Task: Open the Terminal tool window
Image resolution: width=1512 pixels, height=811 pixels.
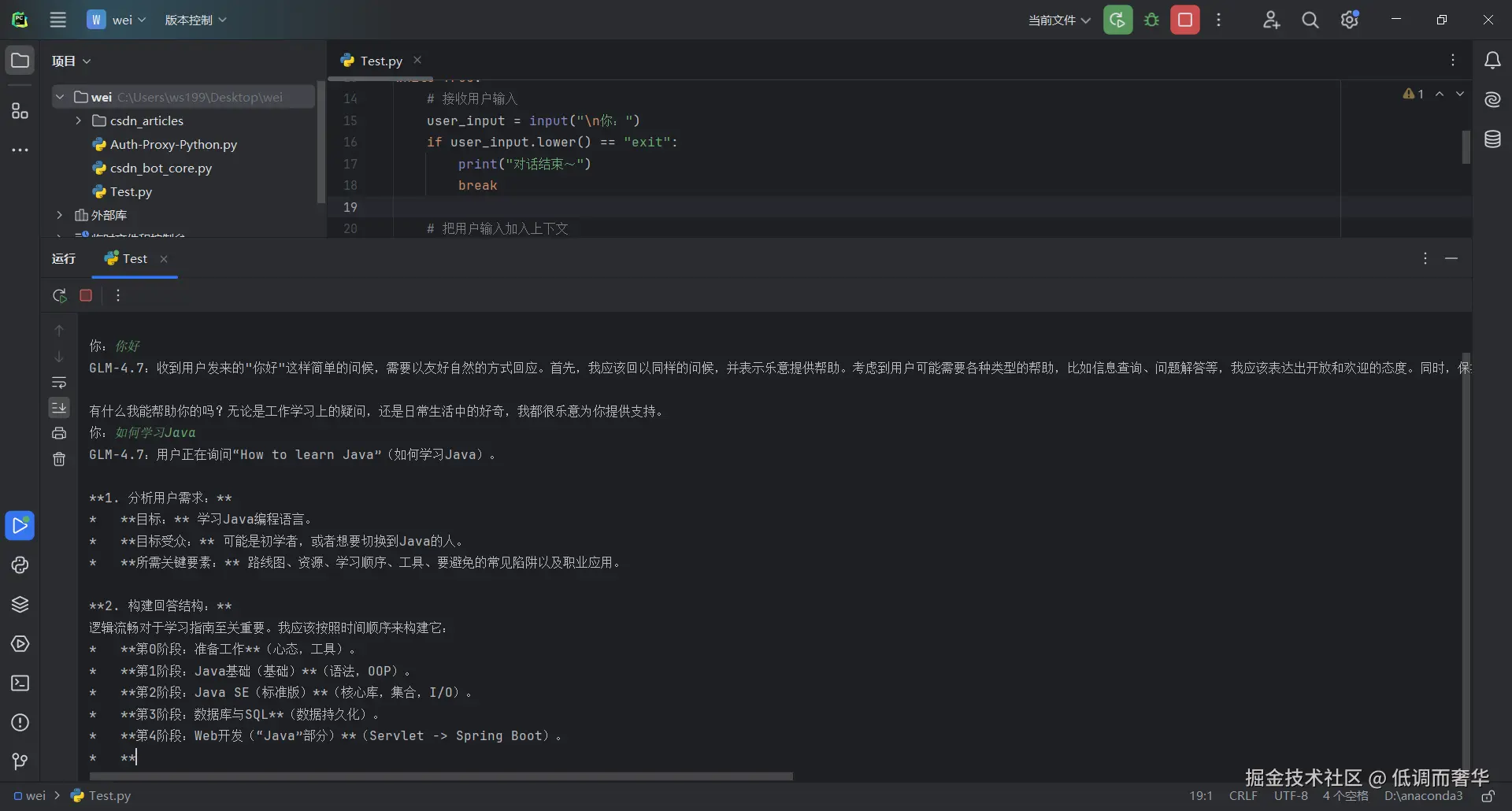Action: point(20,683)
